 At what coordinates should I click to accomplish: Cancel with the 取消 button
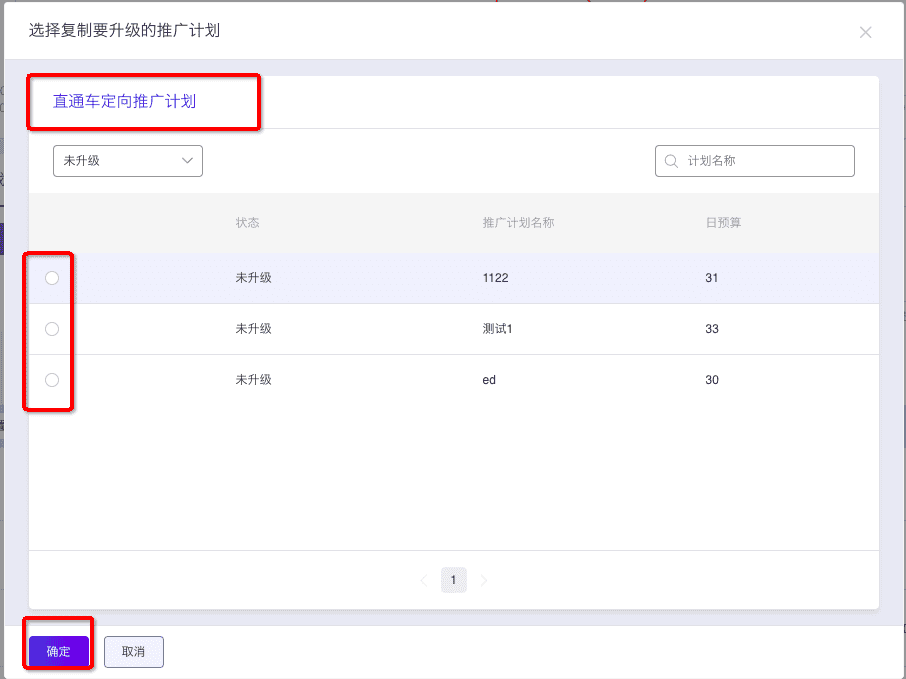click(133, 651)
